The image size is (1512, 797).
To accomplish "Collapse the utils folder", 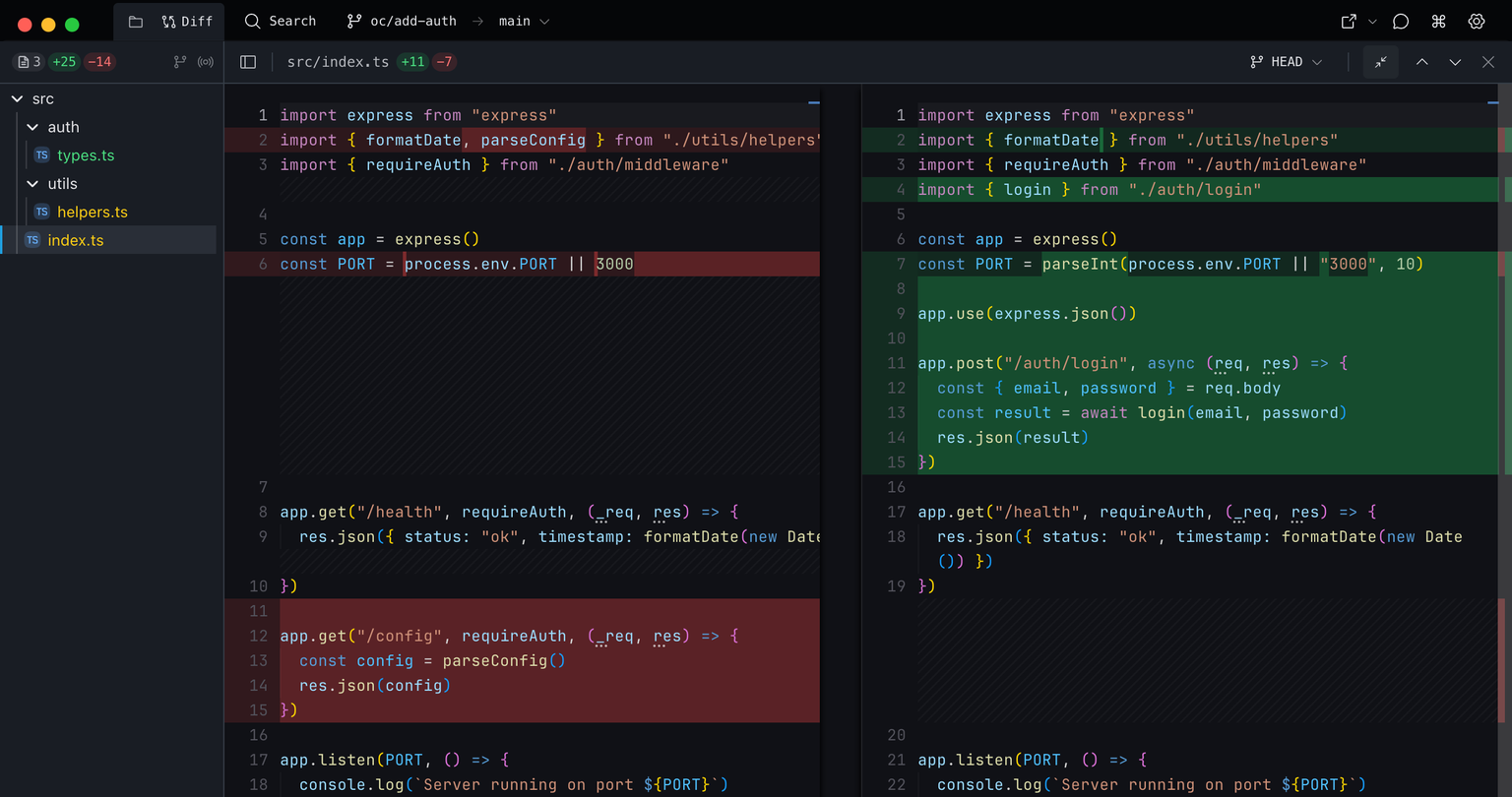I will coord(33,184).
